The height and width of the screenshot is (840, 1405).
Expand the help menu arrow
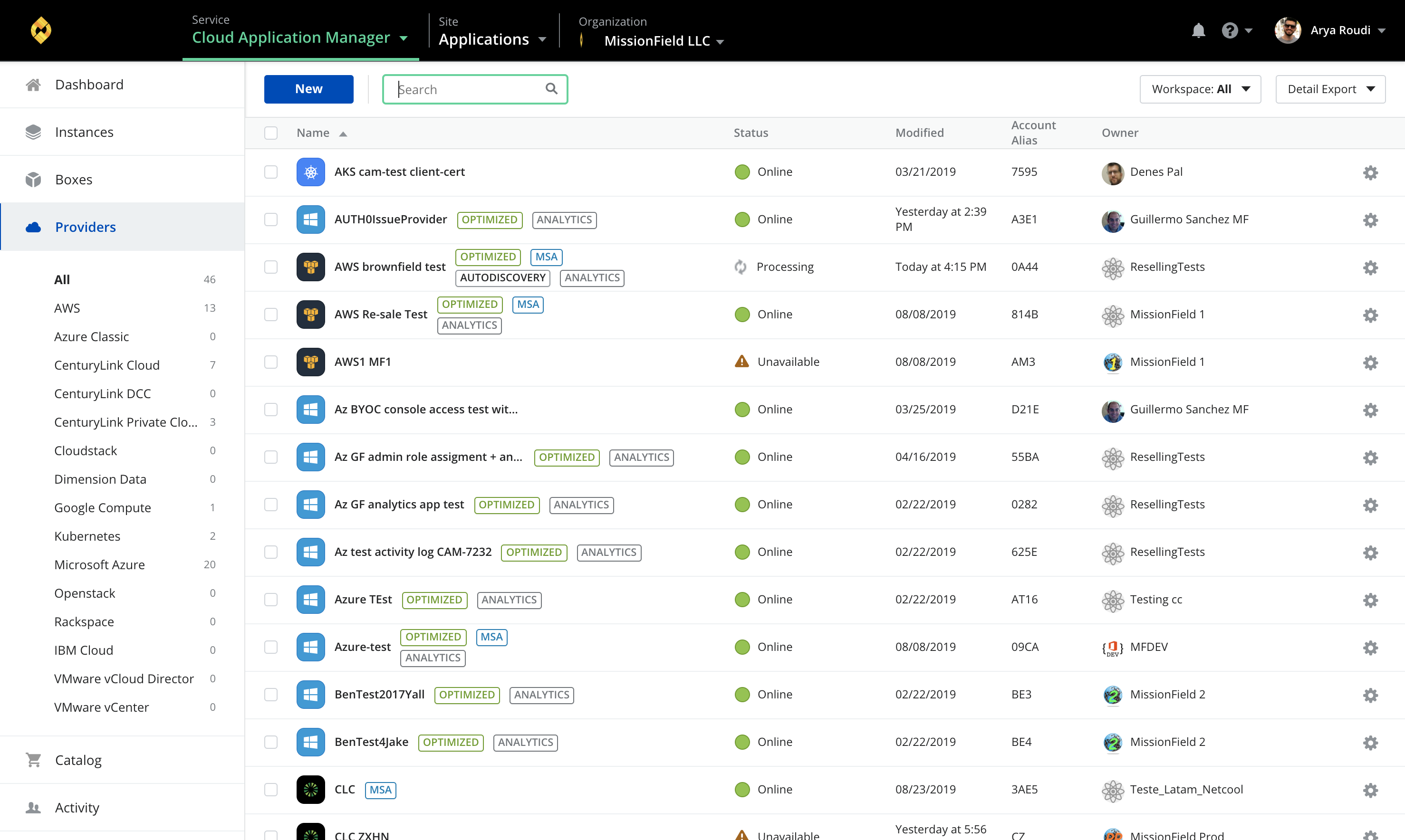click(1249, 31)
